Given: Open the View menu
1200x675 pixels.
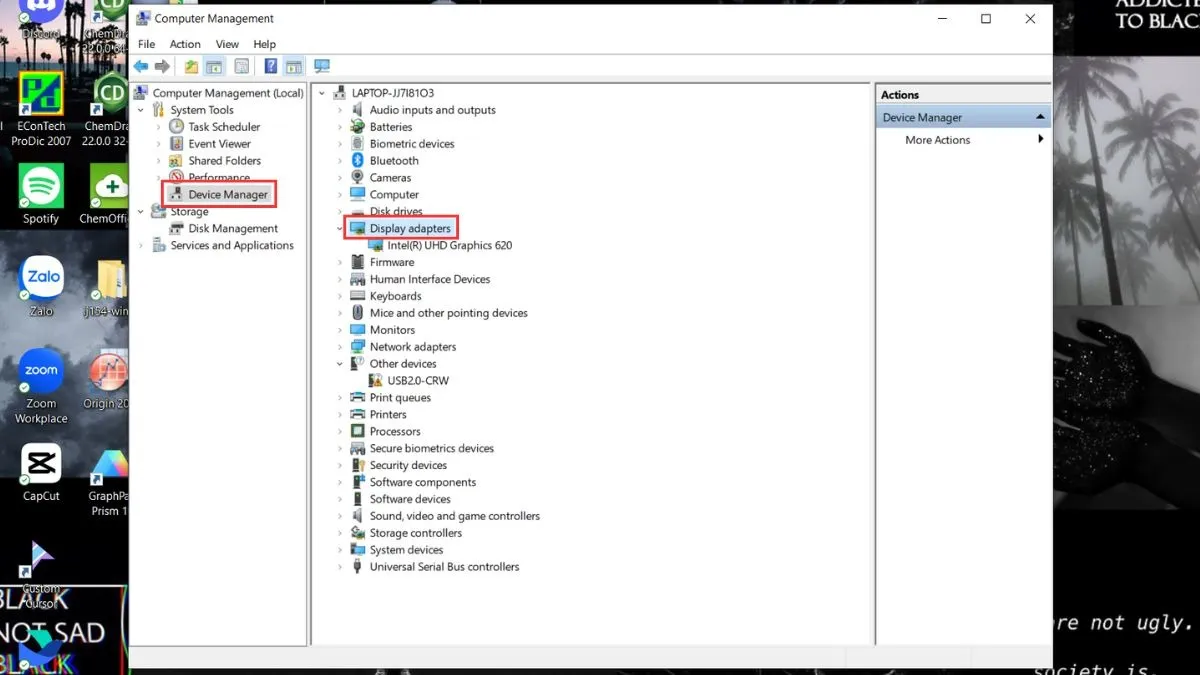Looking at the screenshot, I should tap(227, 44).
